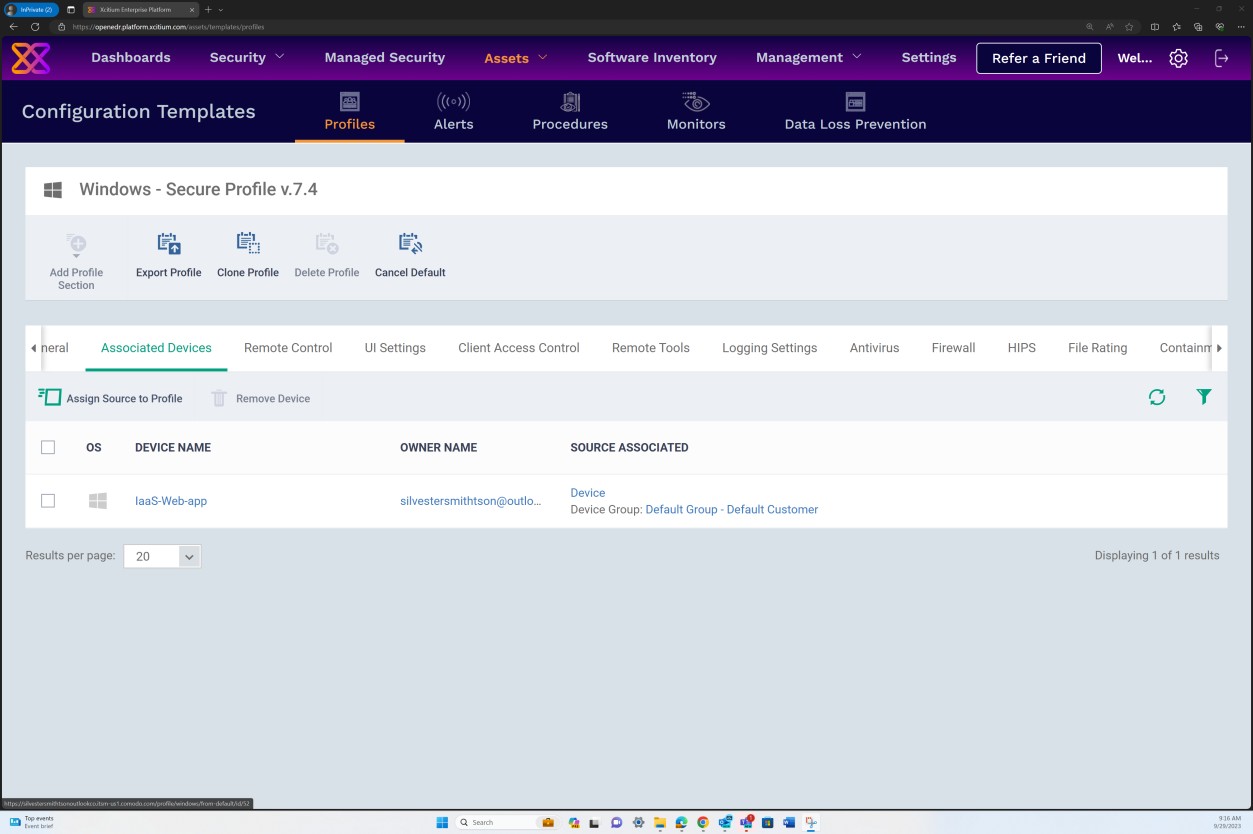This screenshot has height=834, width=1253.
Task: Click the Cancel Default icon
Action: coord(409,243)
